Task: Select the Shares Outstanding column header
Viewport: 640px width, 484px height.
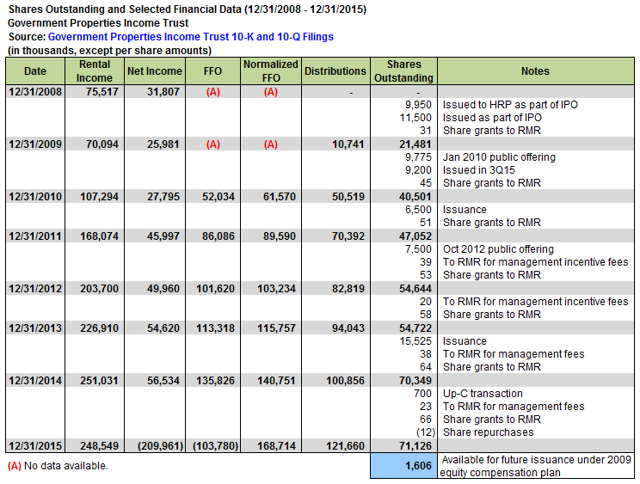Action: tap(404, 71)
